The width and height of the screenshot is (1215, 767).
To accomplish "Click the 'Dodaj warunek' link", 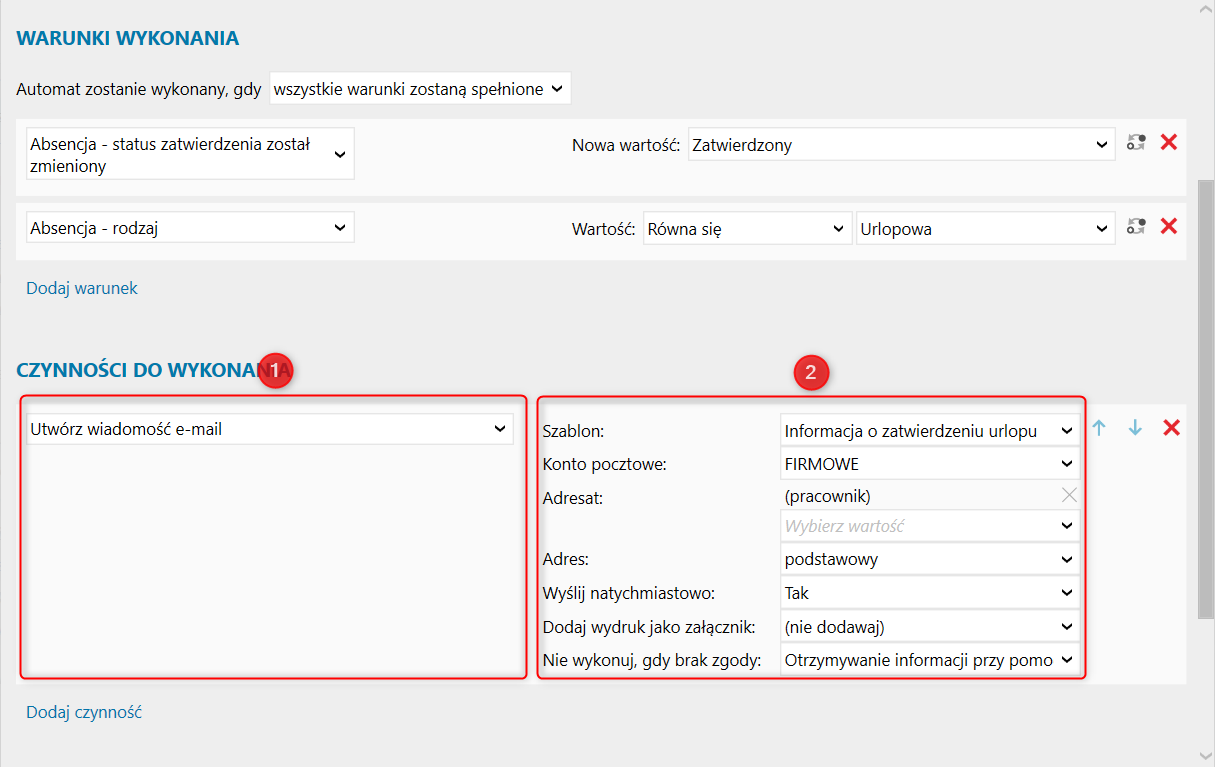I will point(82,288).
